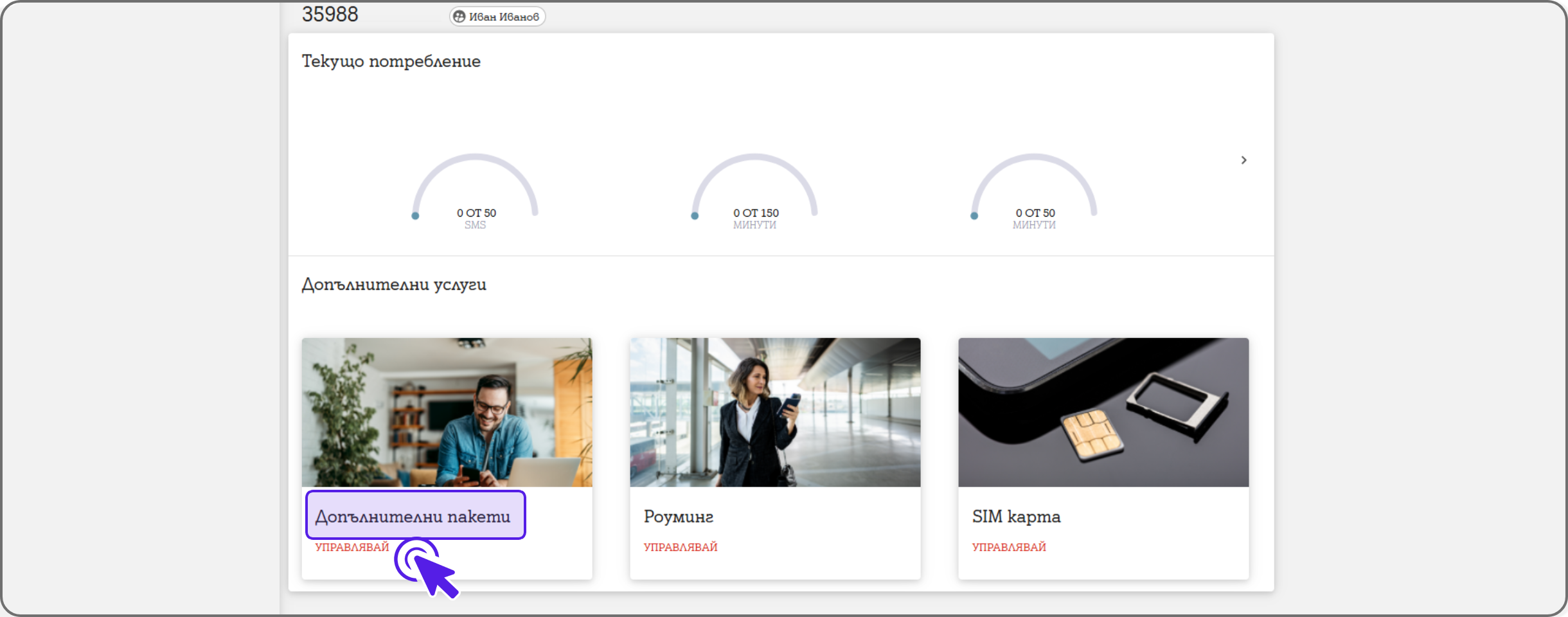1568x617 pixels.
Task: Click the 0 ОТ 150 МИНУТИ gauge
Action: [755, 191]
